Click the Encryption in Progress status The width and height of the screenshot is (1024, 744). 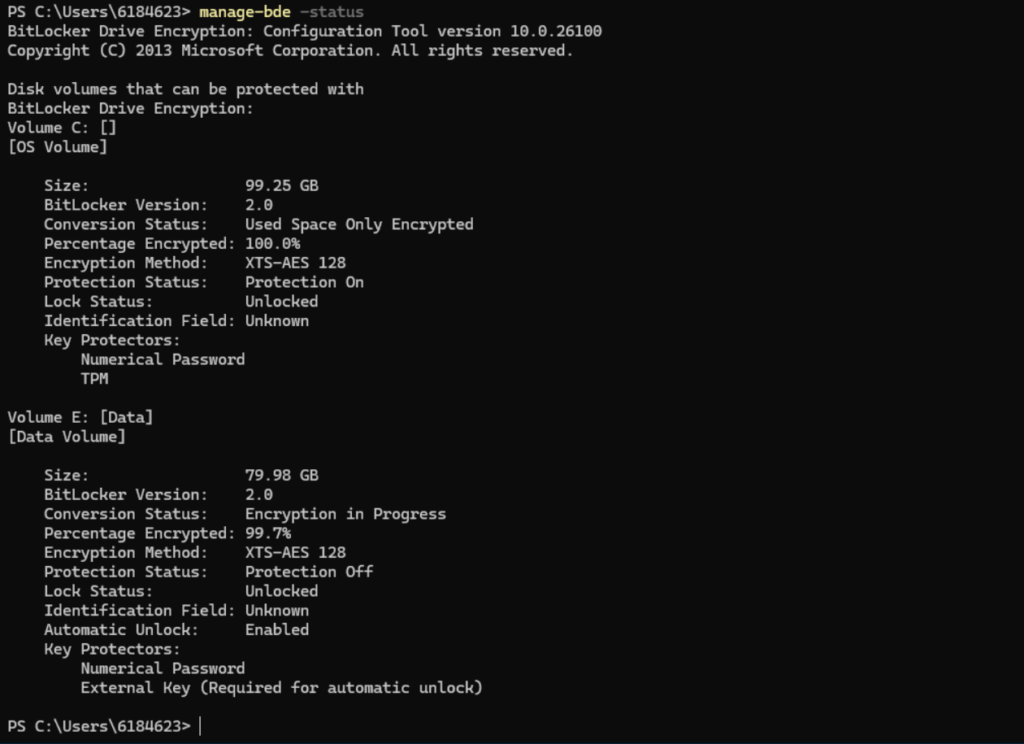tap(345, 514)
